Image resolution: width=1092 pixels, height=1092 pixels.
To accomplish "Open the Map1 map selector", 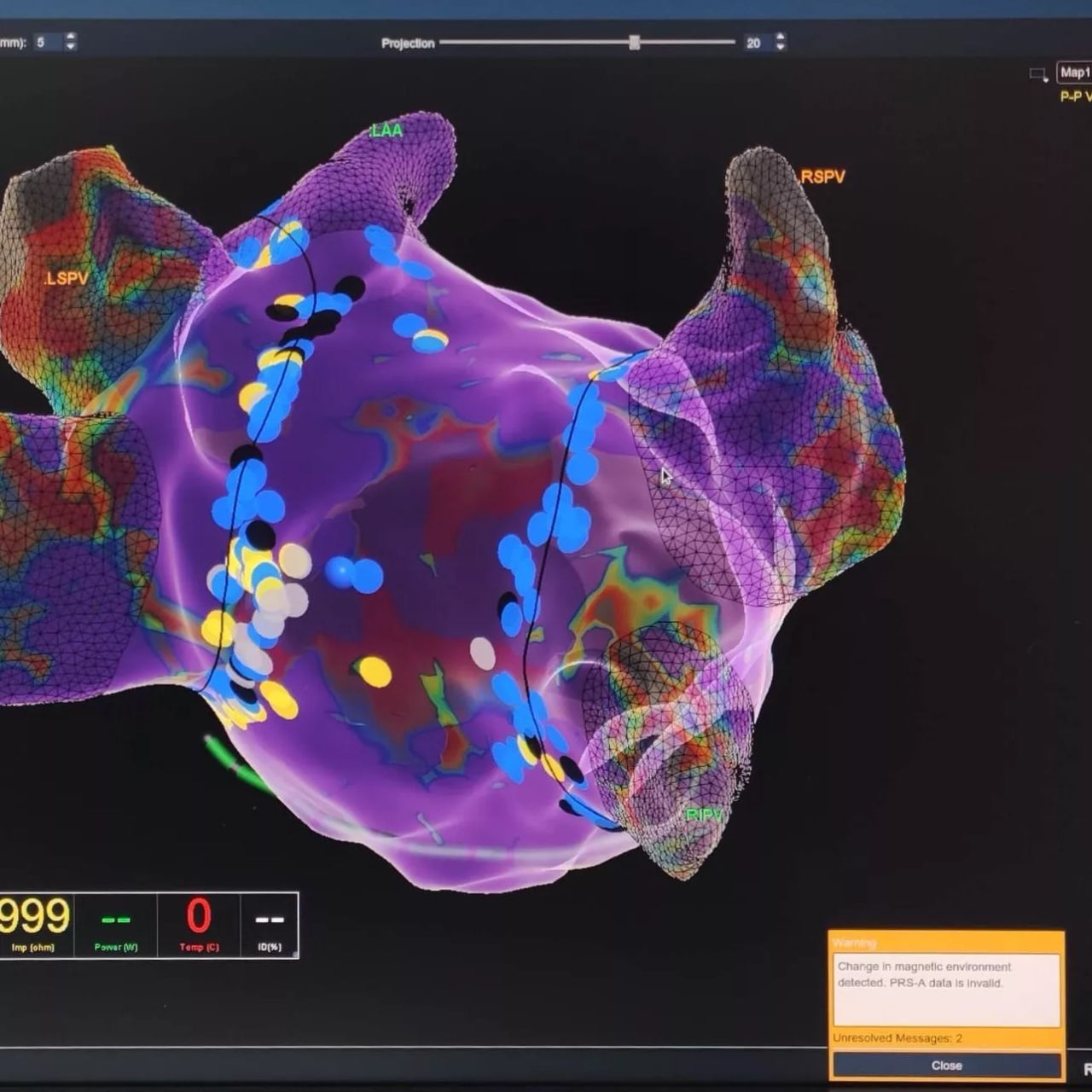I will (1074, 73).
